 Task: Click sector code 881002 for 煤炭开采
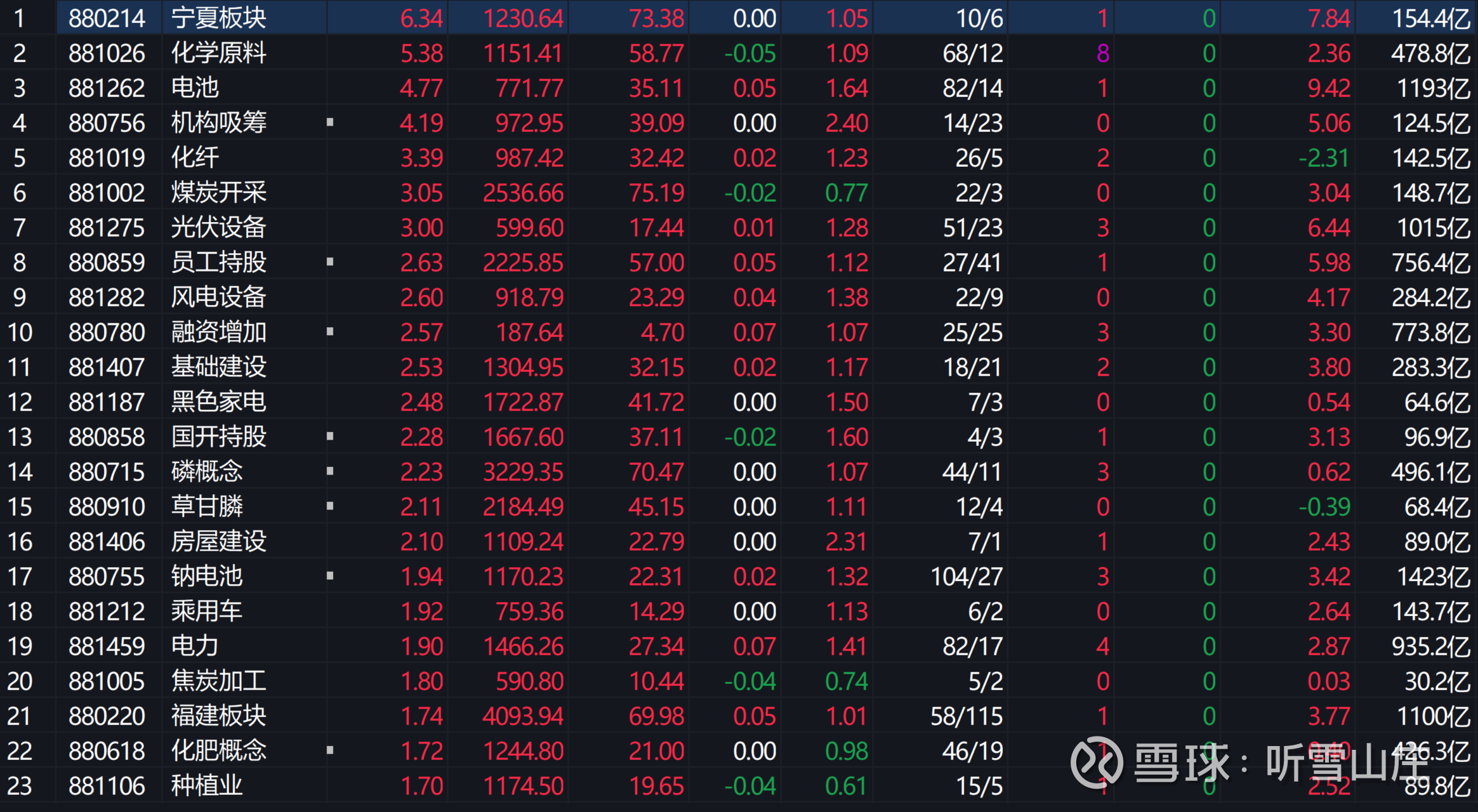click(x=107, y=193)
